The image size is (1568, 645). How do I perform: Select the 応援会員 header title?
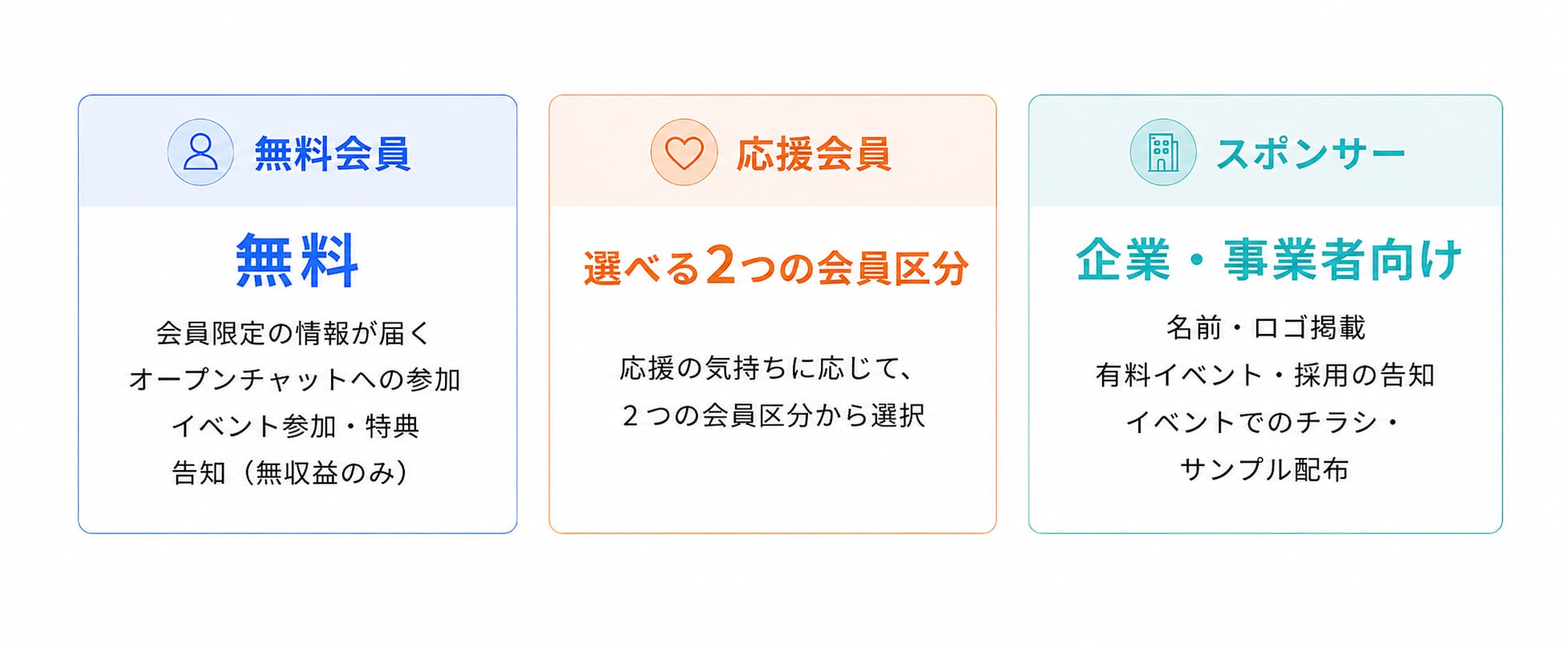[814, 153]
